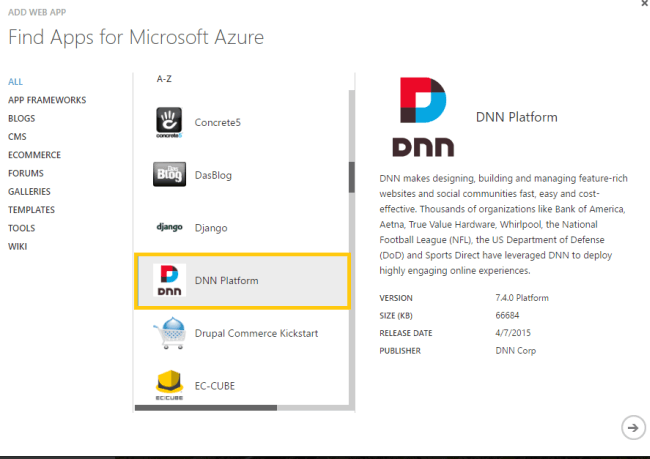Close the Add Web App dialog
Screen dimensions: 650x459
(x=645, y=3)
